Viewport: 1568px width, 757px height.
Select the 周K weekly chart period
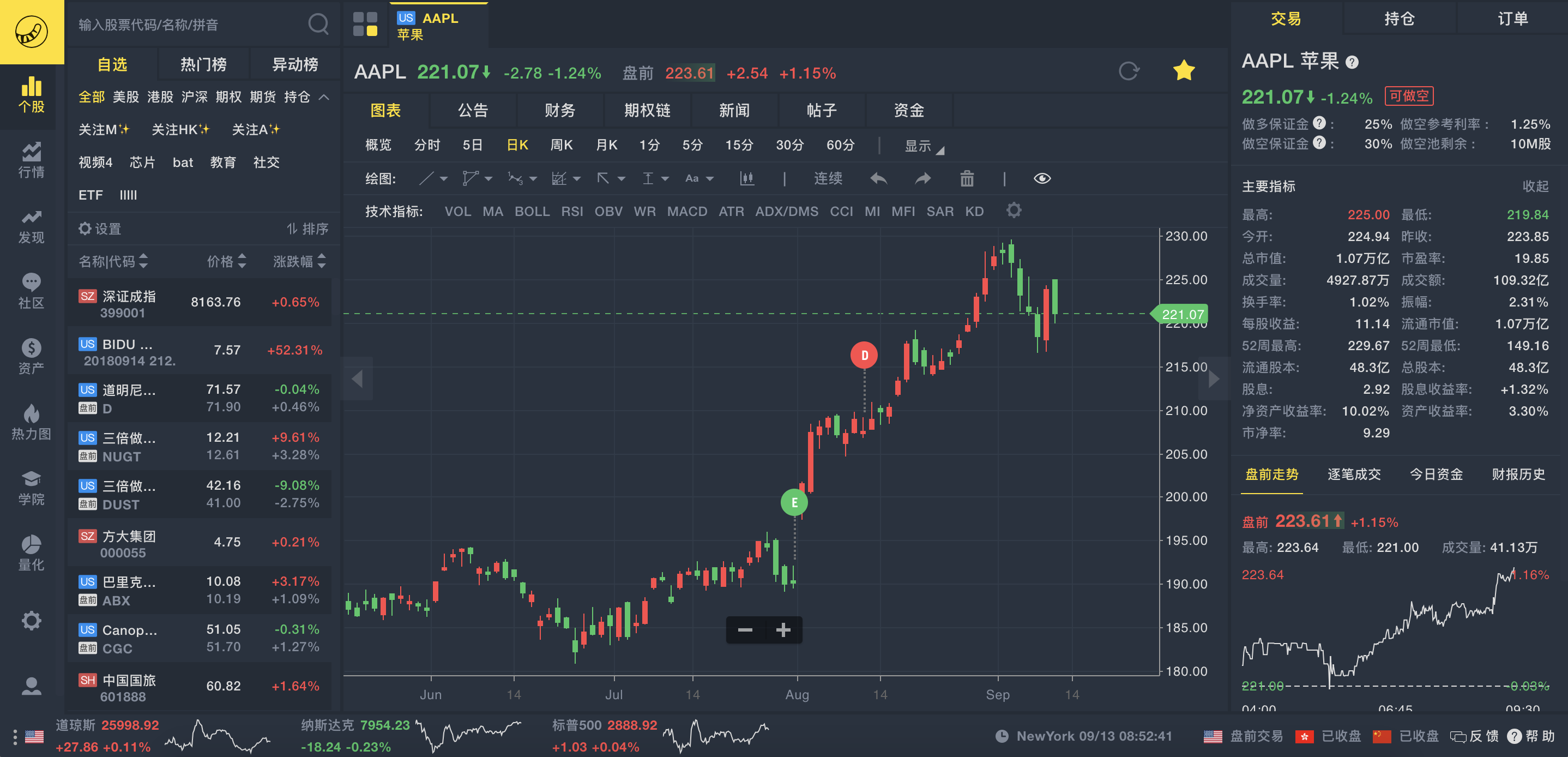click(561, 145)
